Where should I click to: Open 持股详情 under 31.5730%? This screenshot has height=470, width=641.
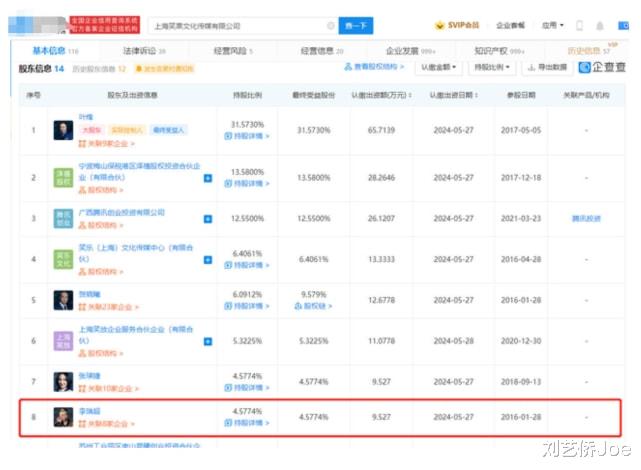click(x=247, y=136)
